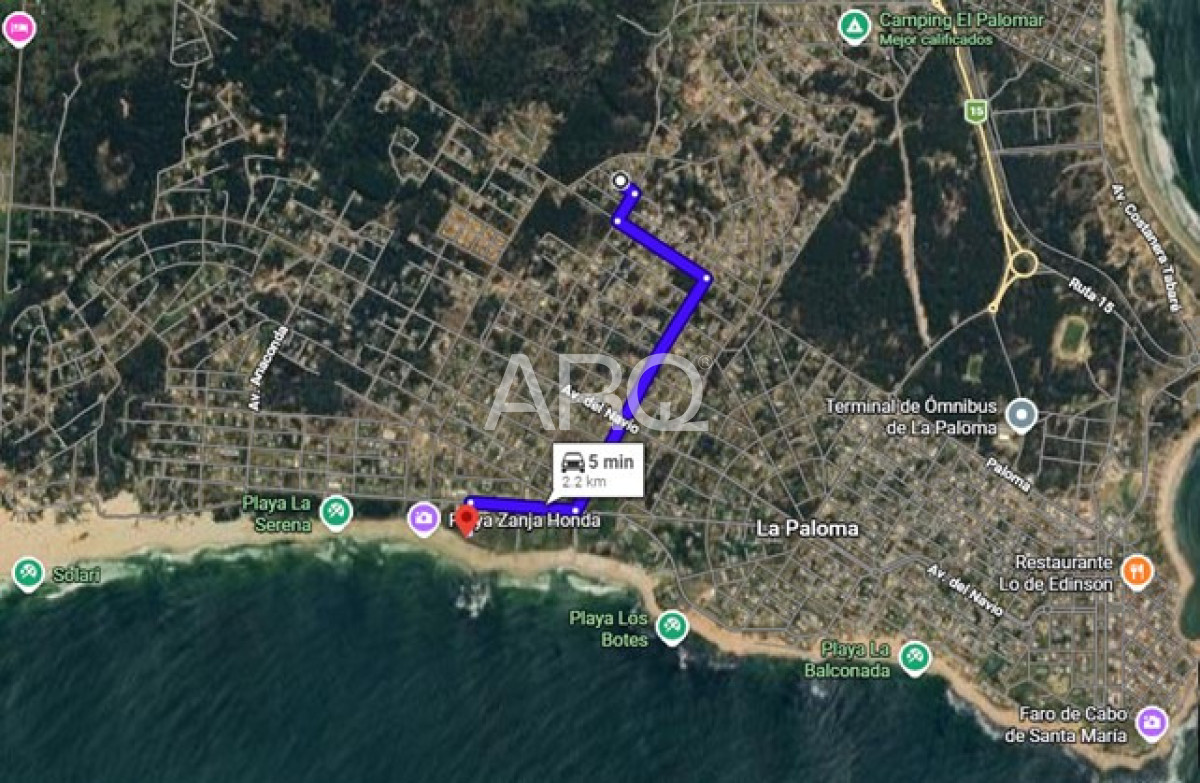Screen dimensions: 1200x783
Task: Open the Playa Los Botes beach marker
Action: [x=672, y=628]
